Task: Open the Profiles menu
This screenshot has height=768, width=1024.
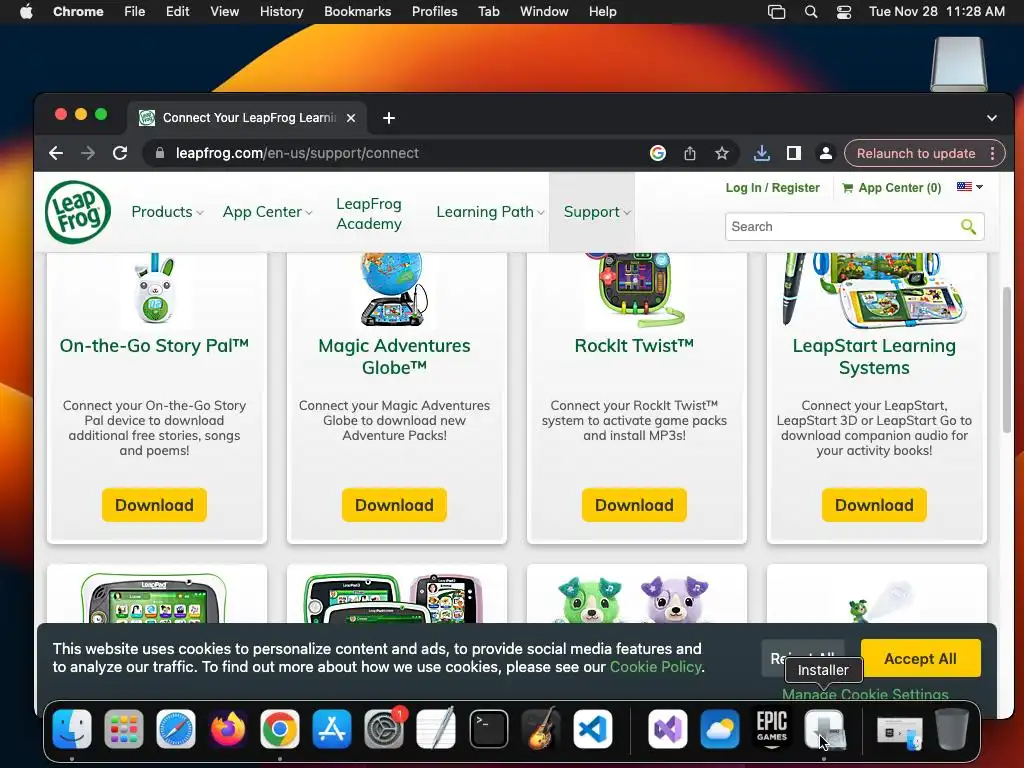Action: 434,12
